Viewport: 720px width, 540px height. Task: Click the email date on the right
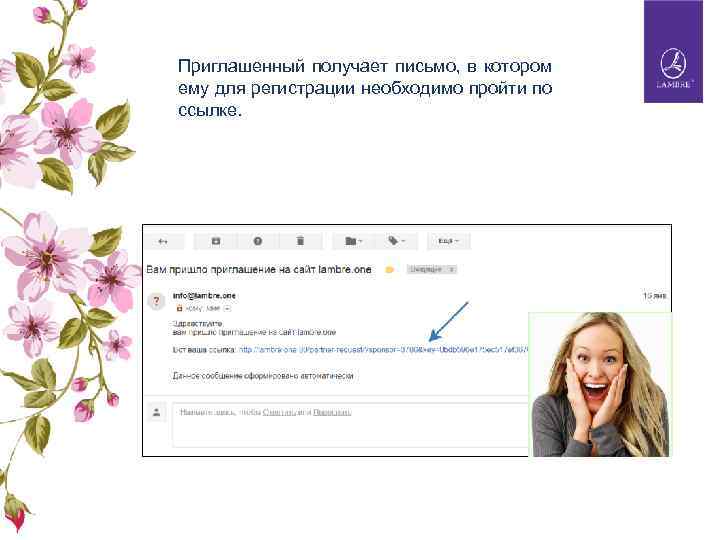coord(654,296)
